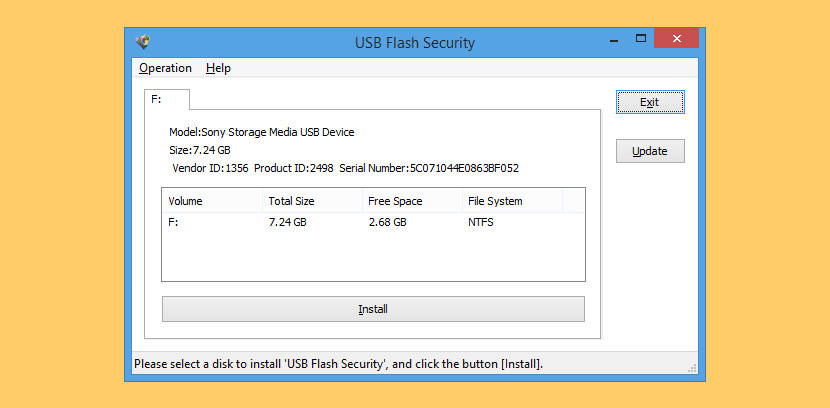Select the F: drive tab
Screen dimensions: 830x408
point(167,99)
